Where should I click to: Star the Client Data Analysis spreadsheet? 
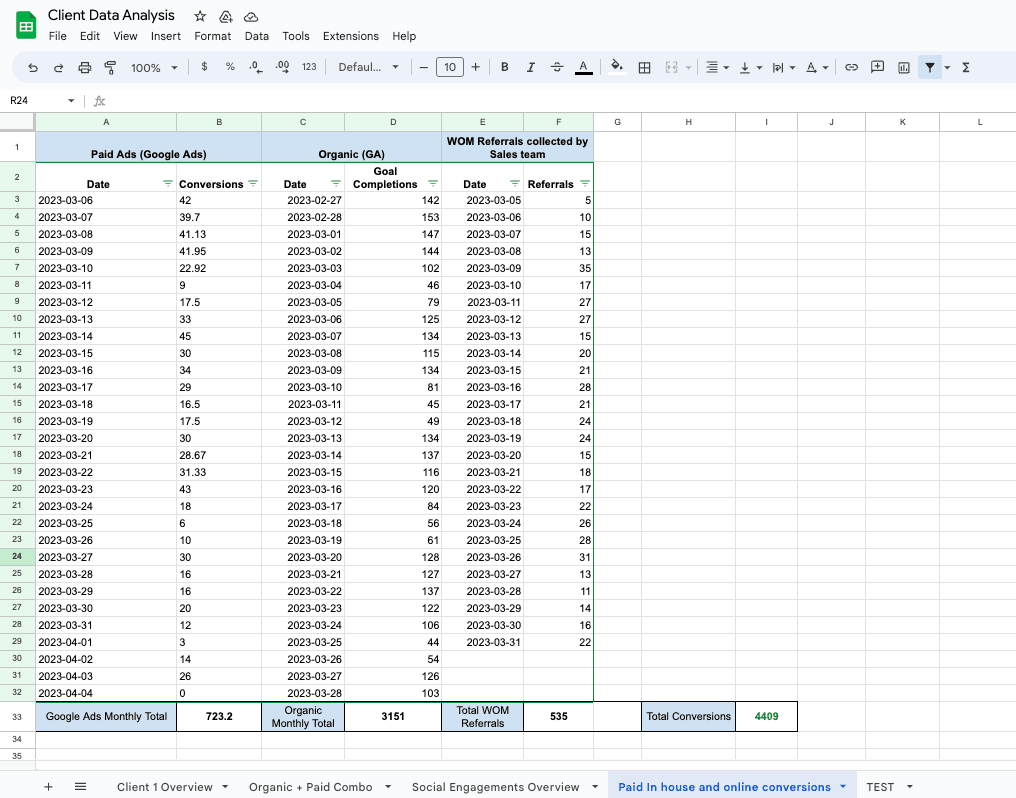click(x=199, y=15)
